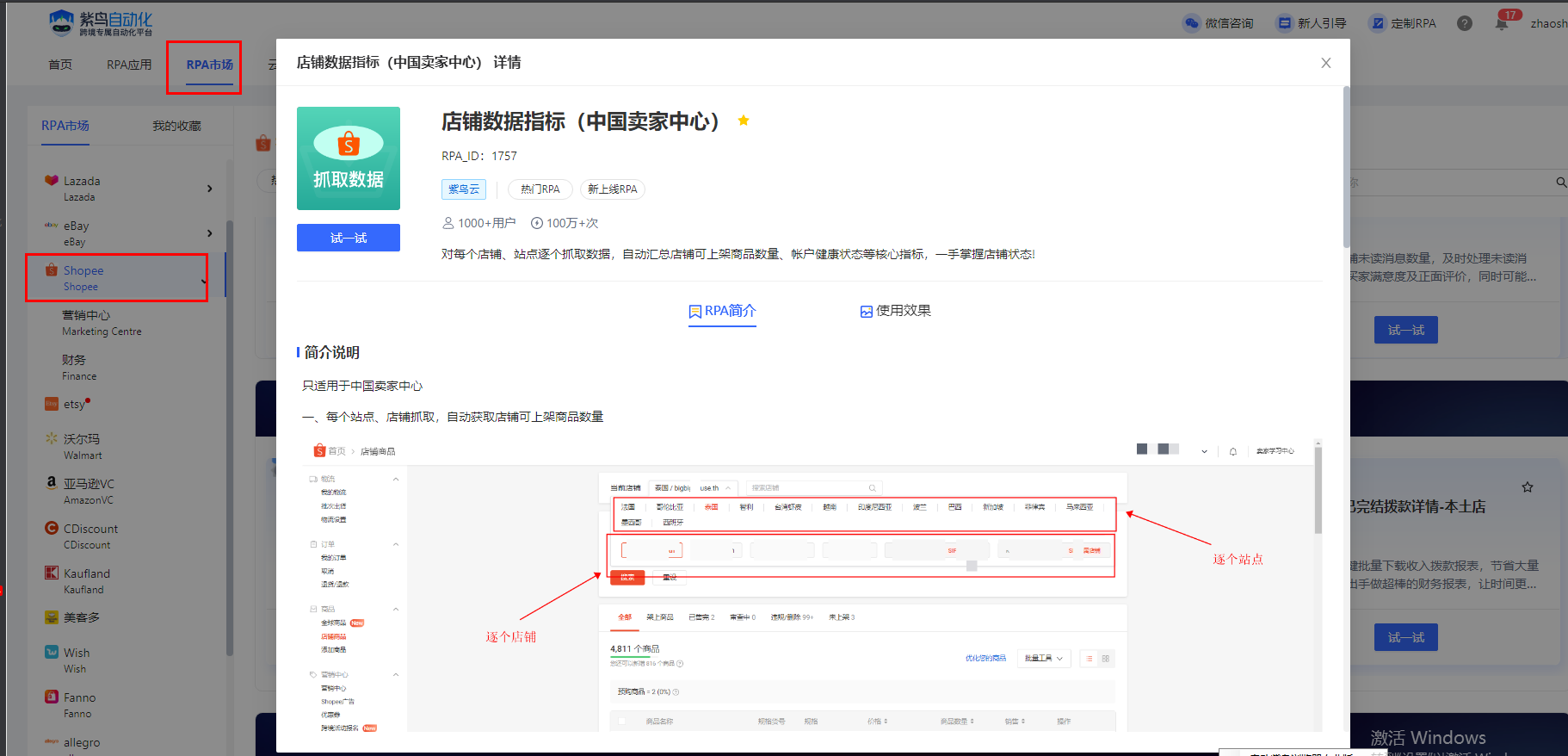Click 试一试 on the 拨款详情 card behind dialog
1568x756 pixels.
tap(1406, 637)
